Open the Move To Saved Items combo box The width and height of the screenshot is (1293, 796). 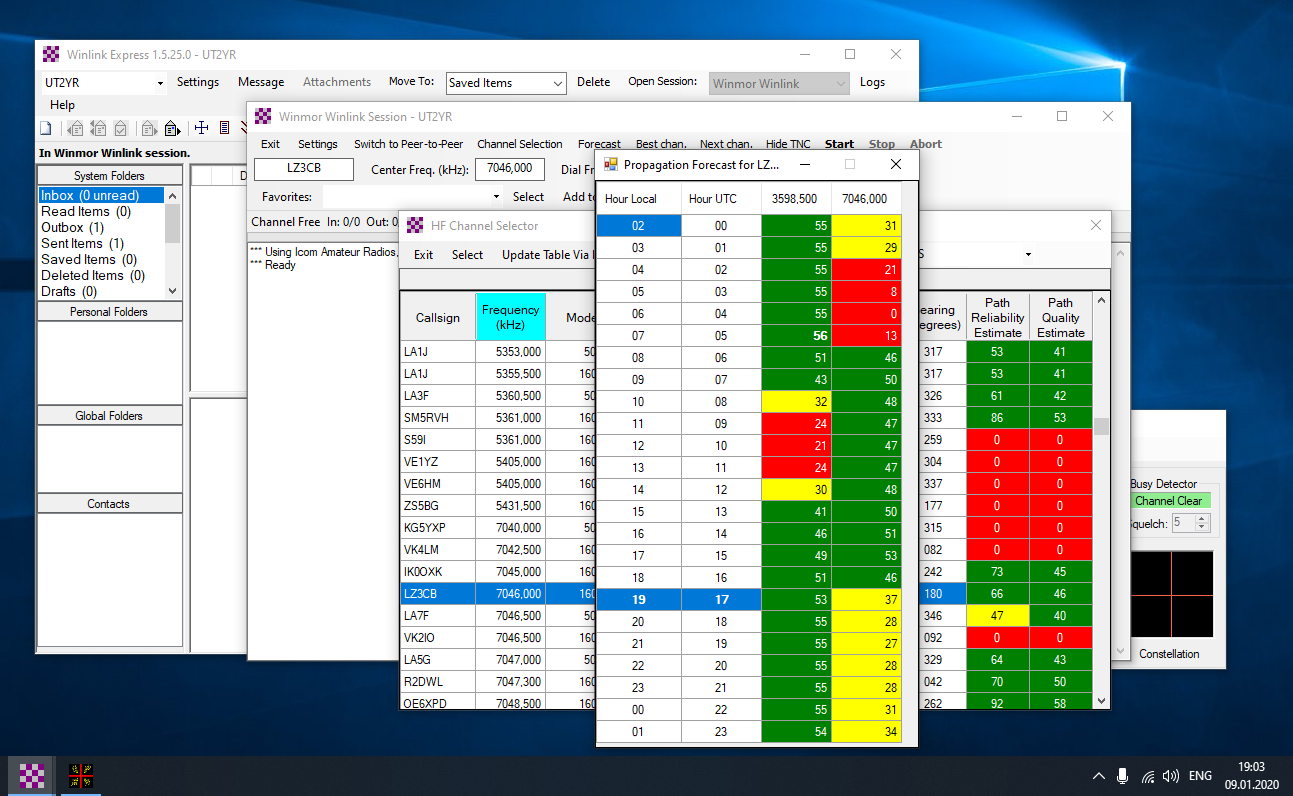(505, 84)
